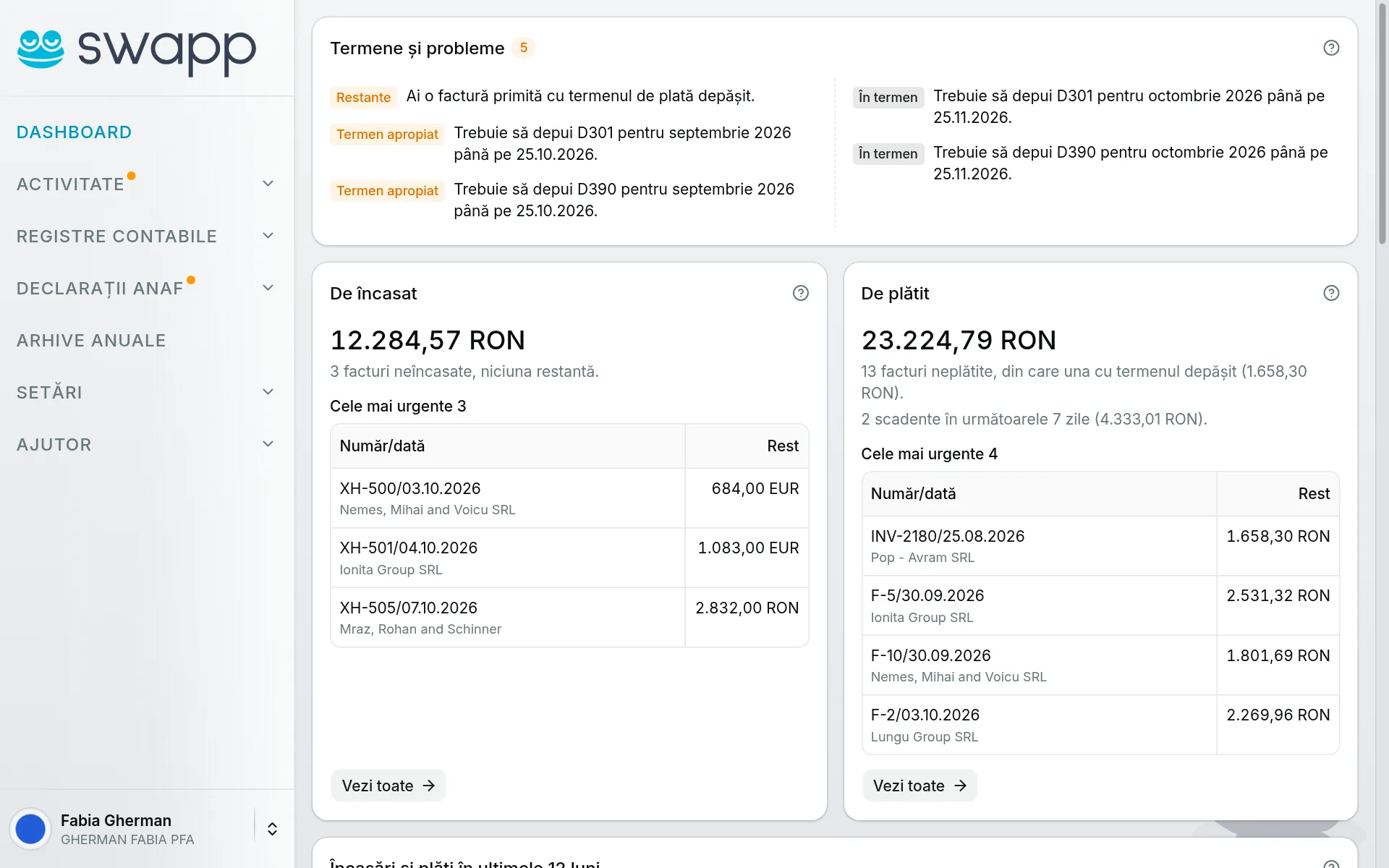
Task: Open invoice XH-505/07.10.2026 row
Action: pos(569,618)
